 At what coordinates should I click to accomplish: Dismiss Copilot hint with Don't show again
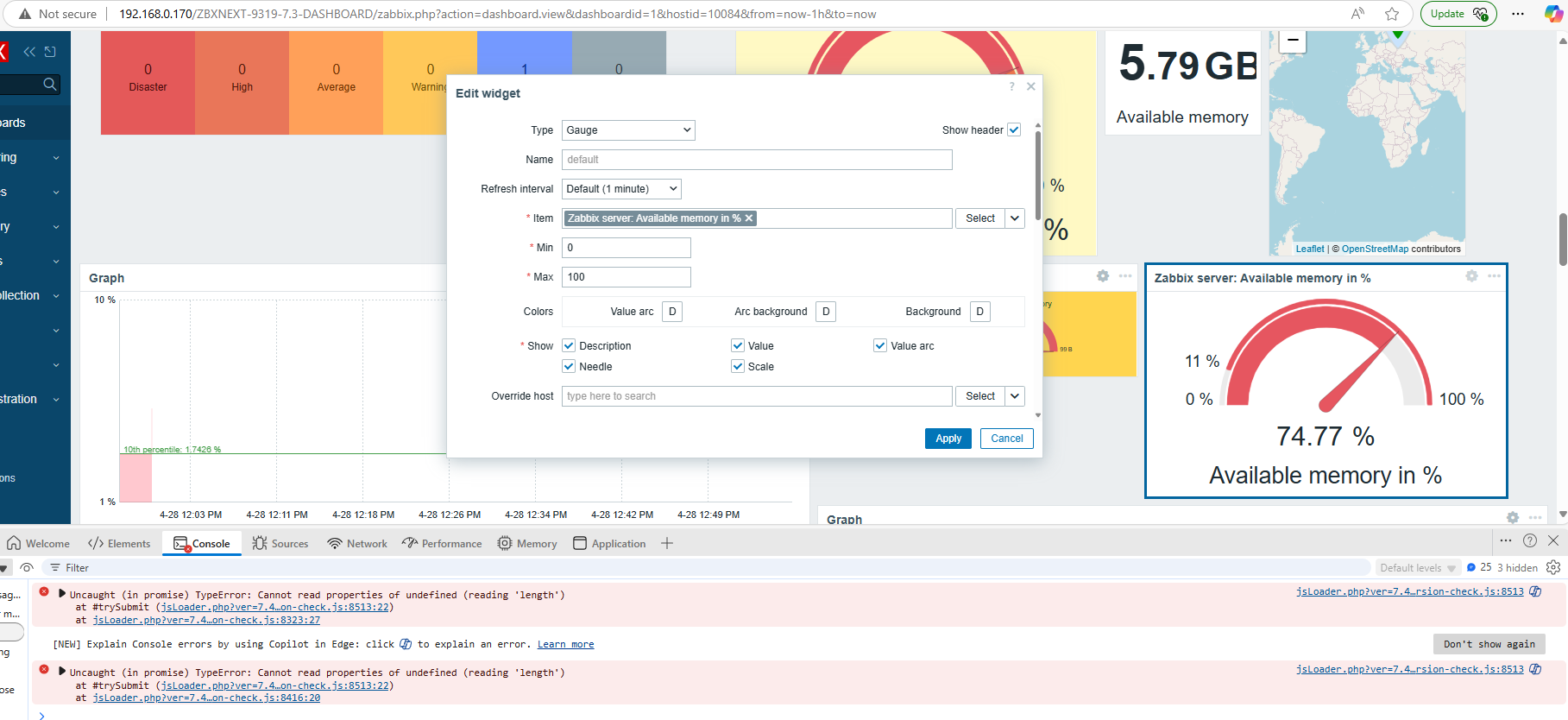pos(1489,644)
